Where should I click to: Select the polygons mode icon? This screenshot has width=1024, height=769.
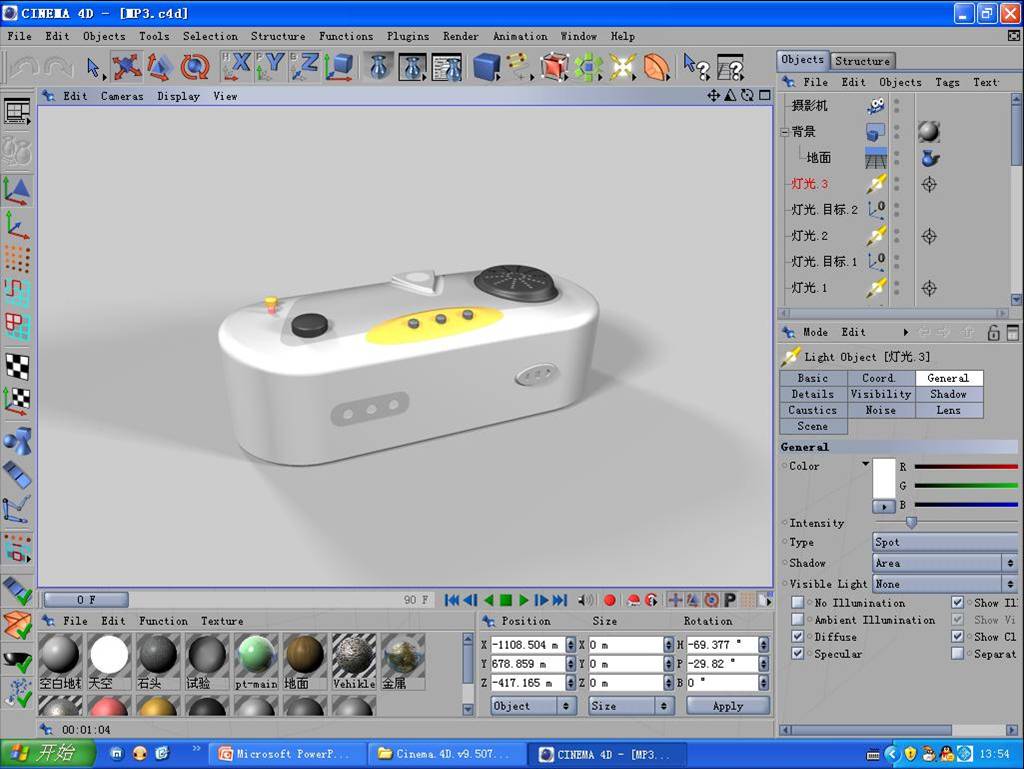click(x=18, y=325)
